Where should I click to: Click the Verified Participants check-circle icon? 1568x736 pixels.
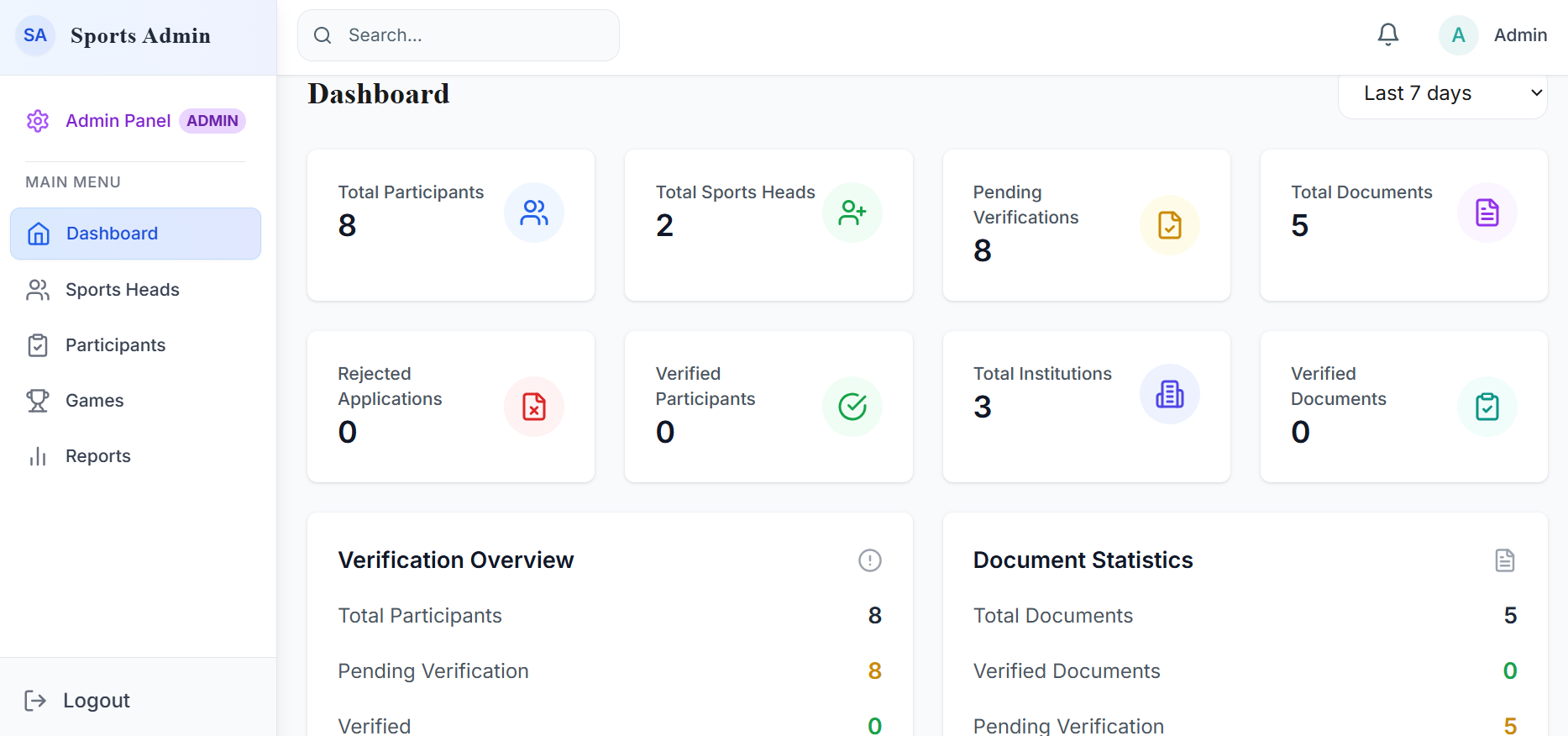point(852,407)
